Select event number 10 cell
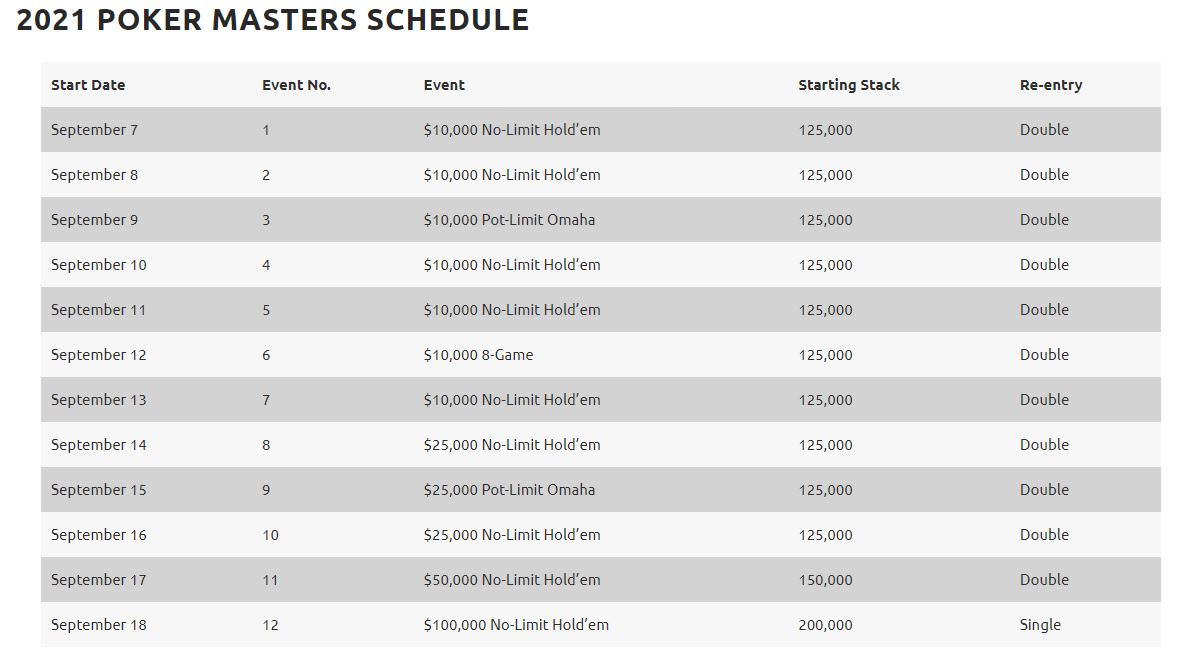 tap(270, 535)
